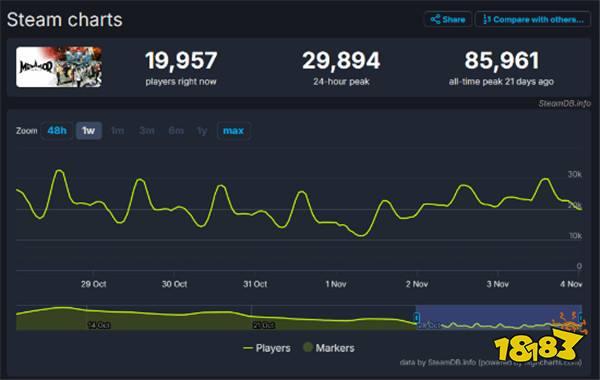Select the 1w zoom range
Image resolution: width=600 pixels, height=380 pixels.
[89, 131]
